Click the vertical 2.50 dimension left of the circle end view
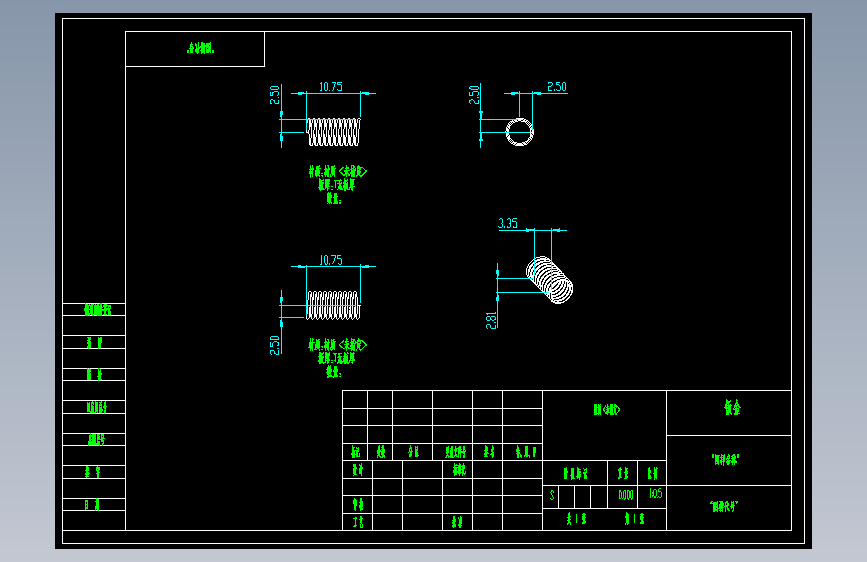The image size is (867, 562). point(474,95)
